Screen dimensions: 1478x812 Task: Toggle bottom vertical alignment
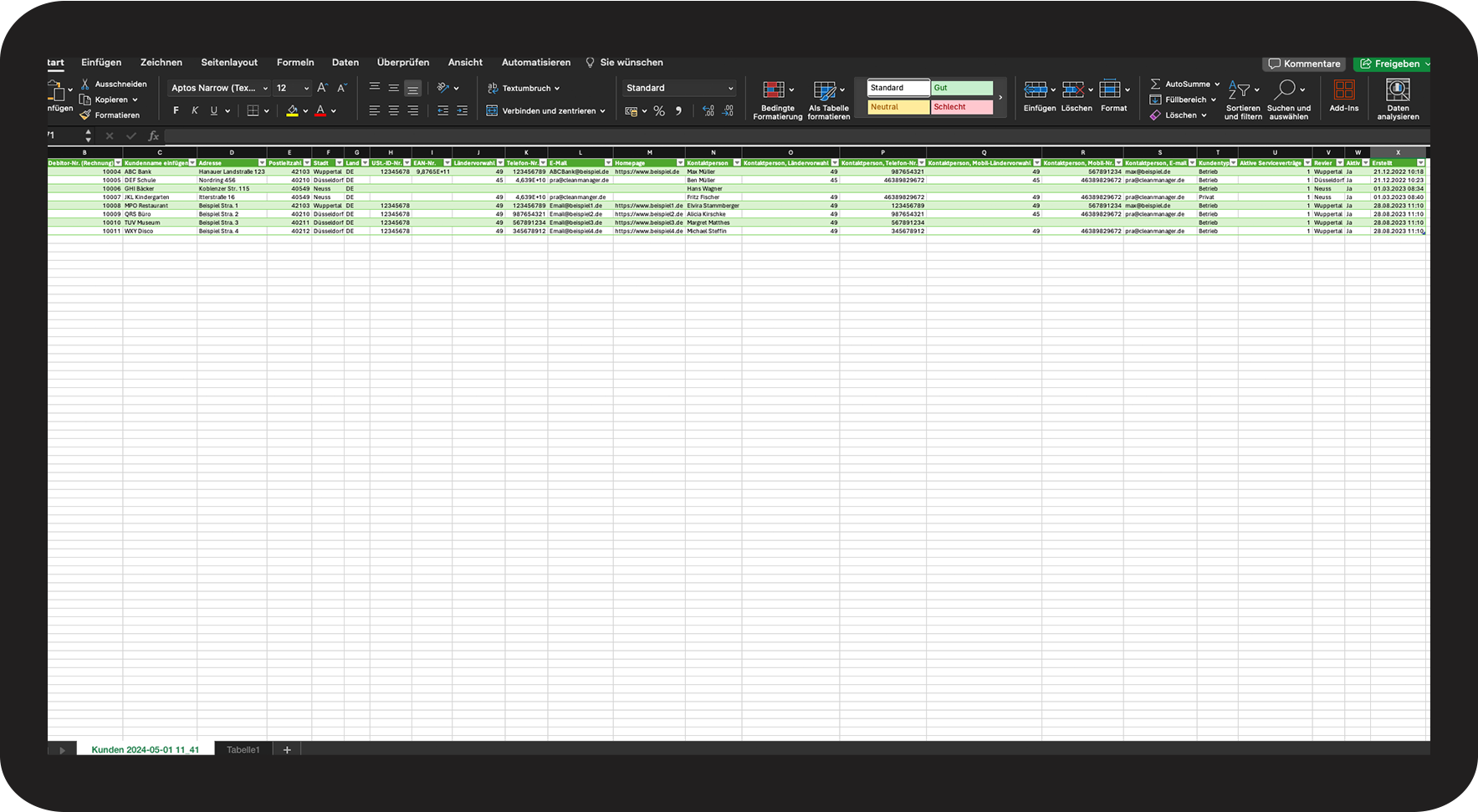[x=412, y=88]
